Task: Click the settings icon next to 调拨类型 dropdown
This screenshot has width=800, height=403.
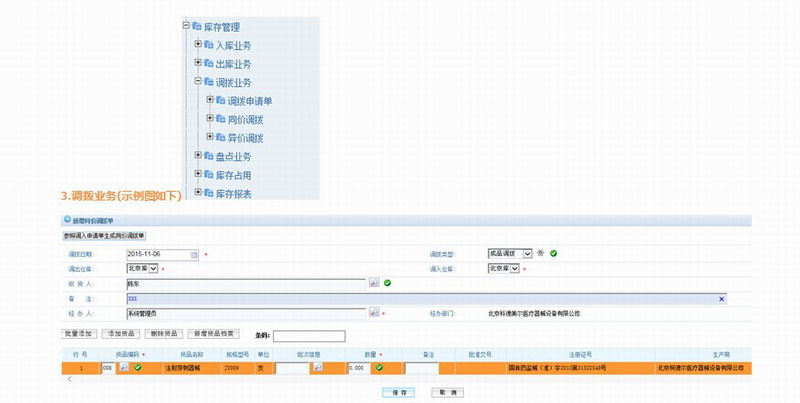Action: point(540,254)
